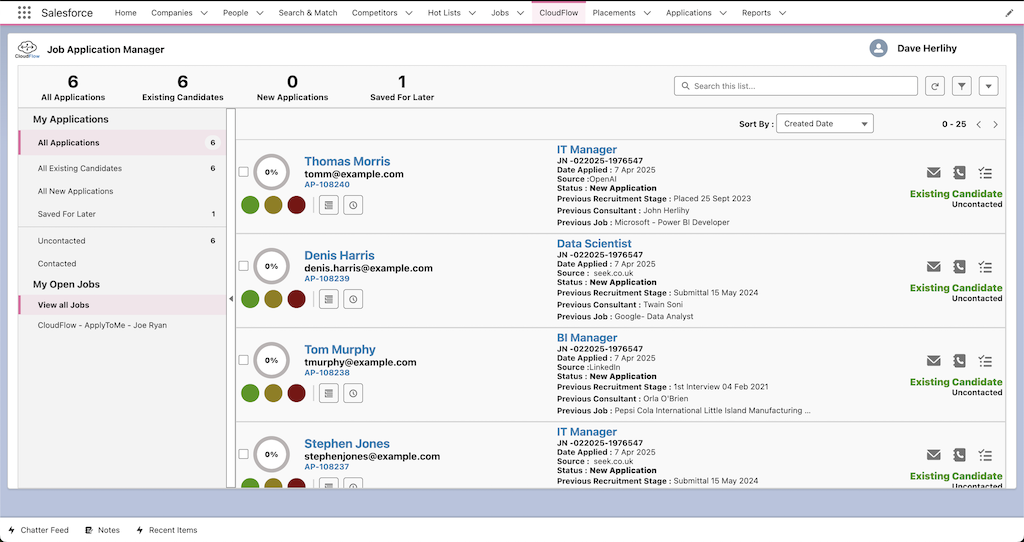Click the notes list icon for Denis Harris
This screenshot has height=542, width=1024.
[329, 299]
